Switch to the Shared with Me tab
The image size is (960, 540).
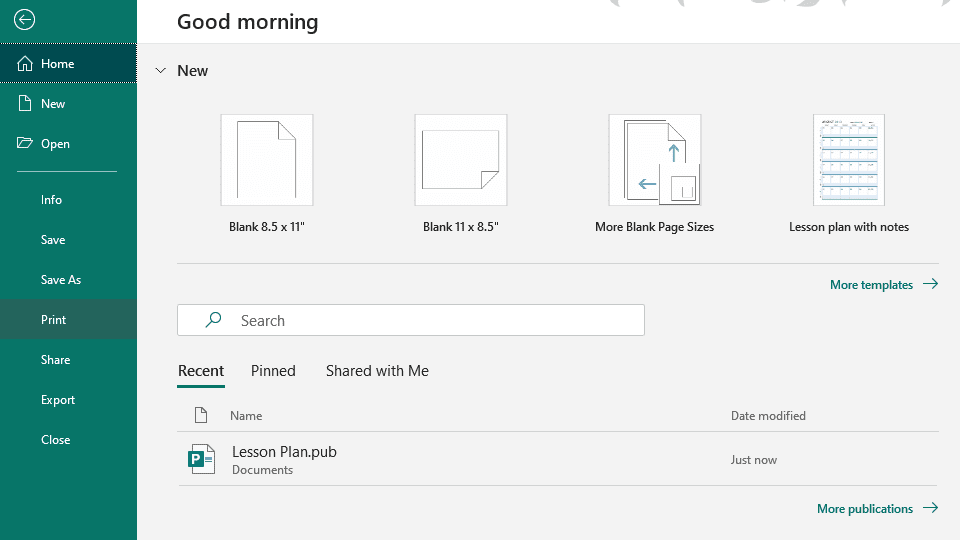[377, 371]
